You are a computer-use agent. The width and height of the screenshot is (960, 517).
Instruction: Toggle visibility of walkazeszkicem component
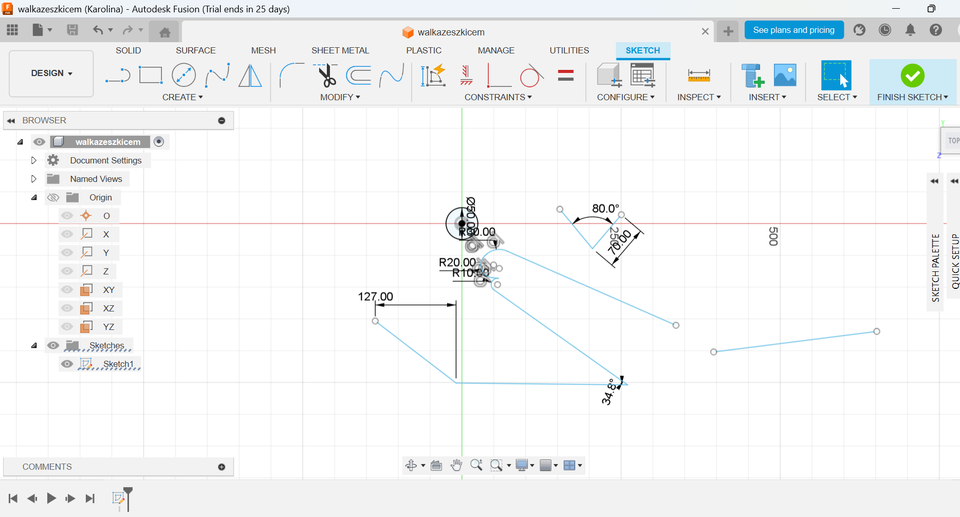click(39, 142)
